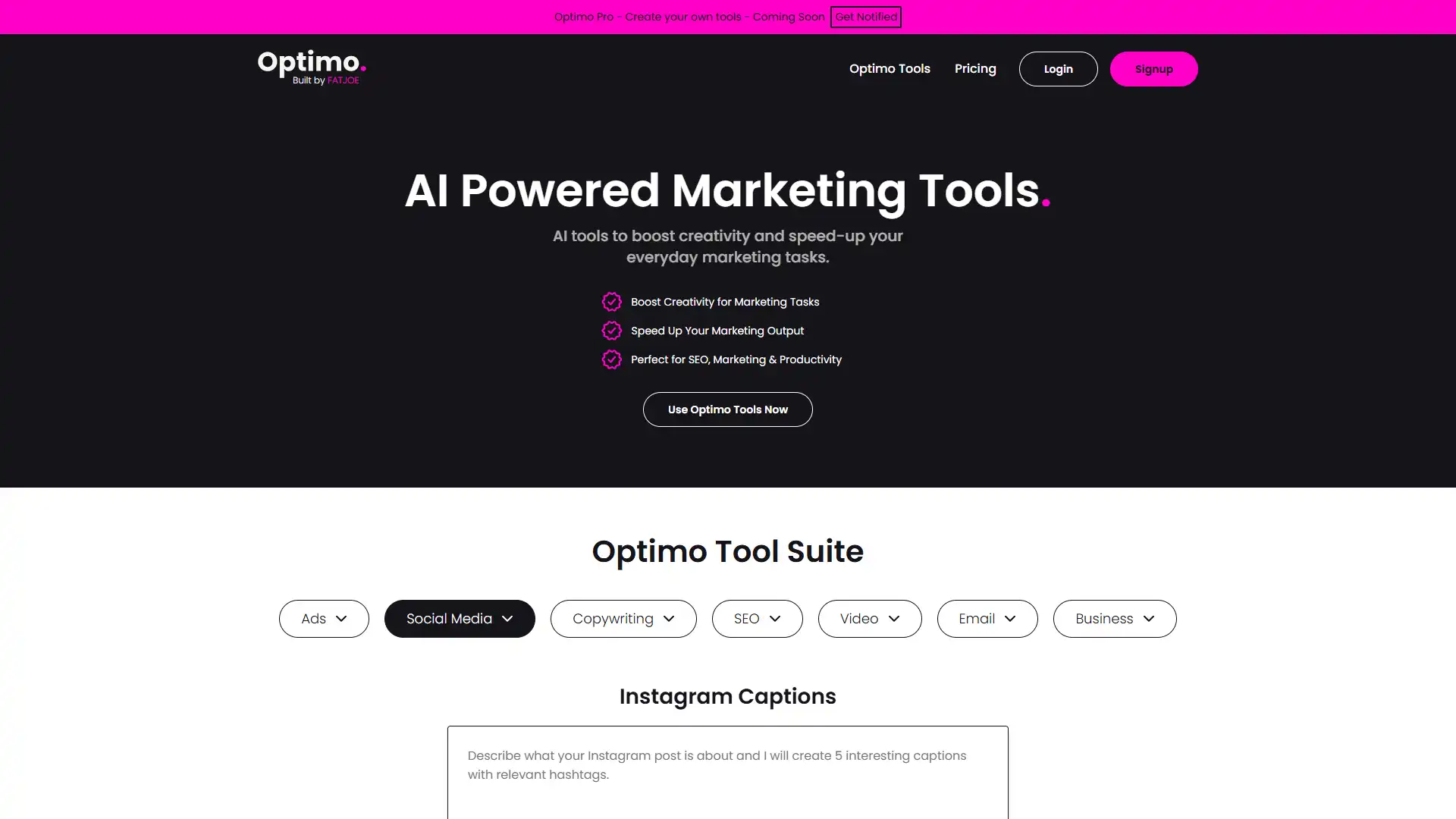Click the Optimo Tools menu item
Viewport: 1456px width, 819px height.
tap(889, 68)
